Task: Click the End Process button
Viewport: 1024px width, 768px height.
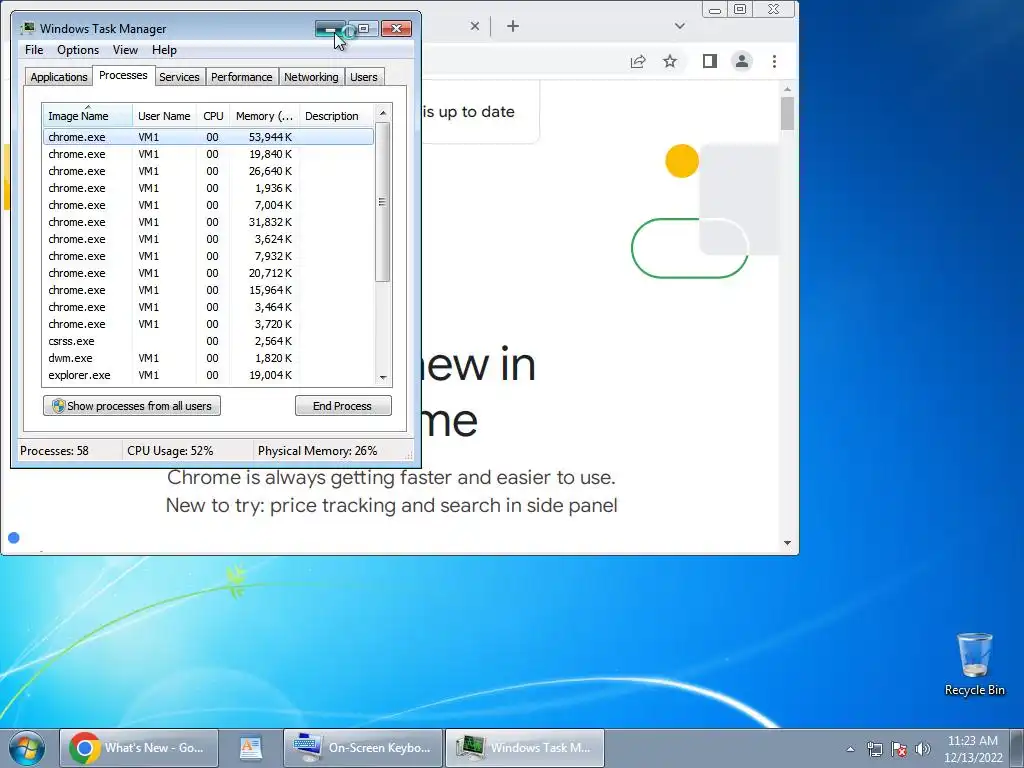Action: coord(343,406)
